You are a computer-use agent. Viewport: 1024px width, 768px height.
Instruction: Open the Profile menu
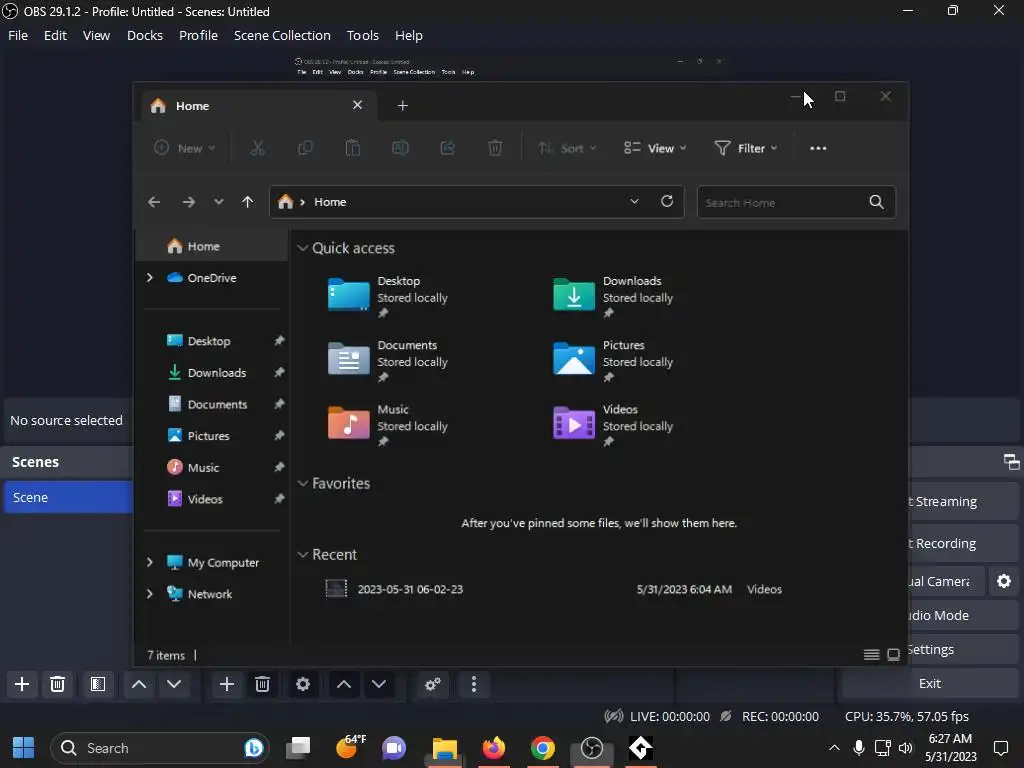[198, 35]
